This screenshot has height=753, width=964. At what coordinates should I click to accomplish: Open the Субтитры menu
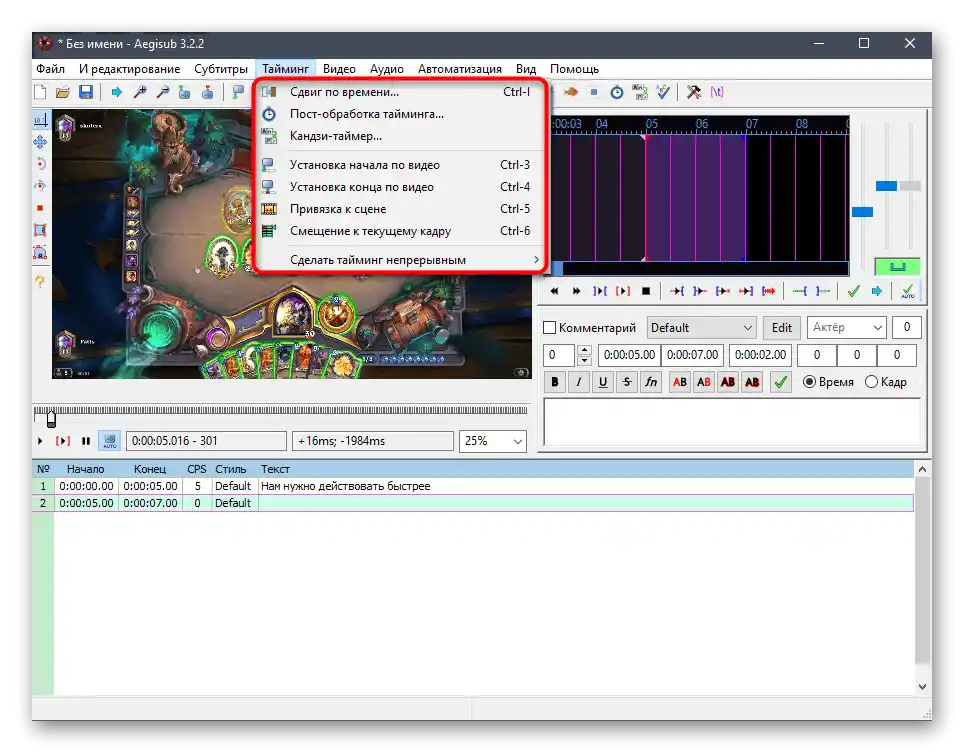pos(220,69)
